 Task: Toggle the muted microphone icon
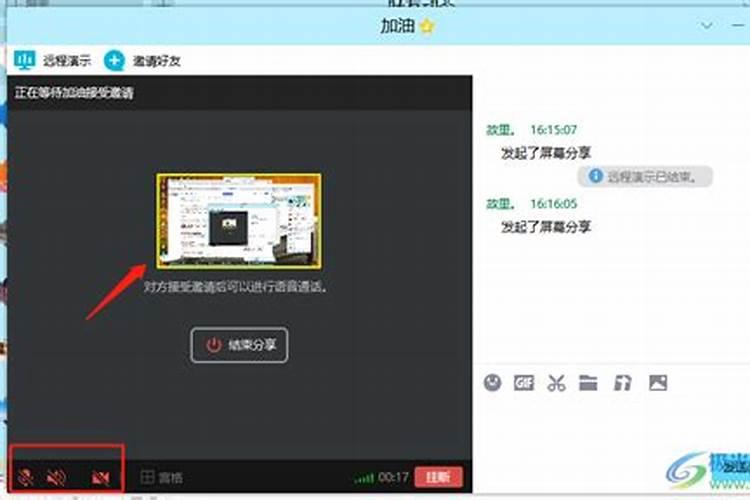click(25, 477)
